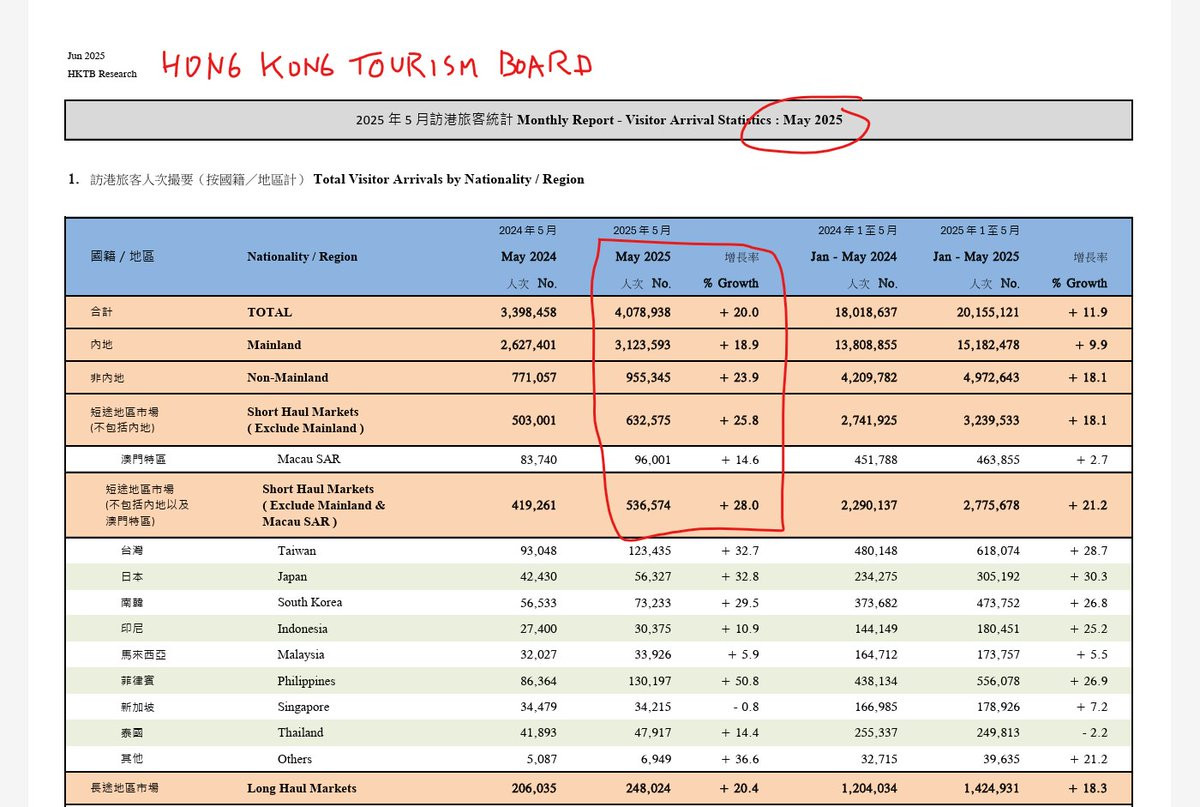1200x807 pixels.
Task: Select the 'Singapore' row label
Action: pos(303,707)
